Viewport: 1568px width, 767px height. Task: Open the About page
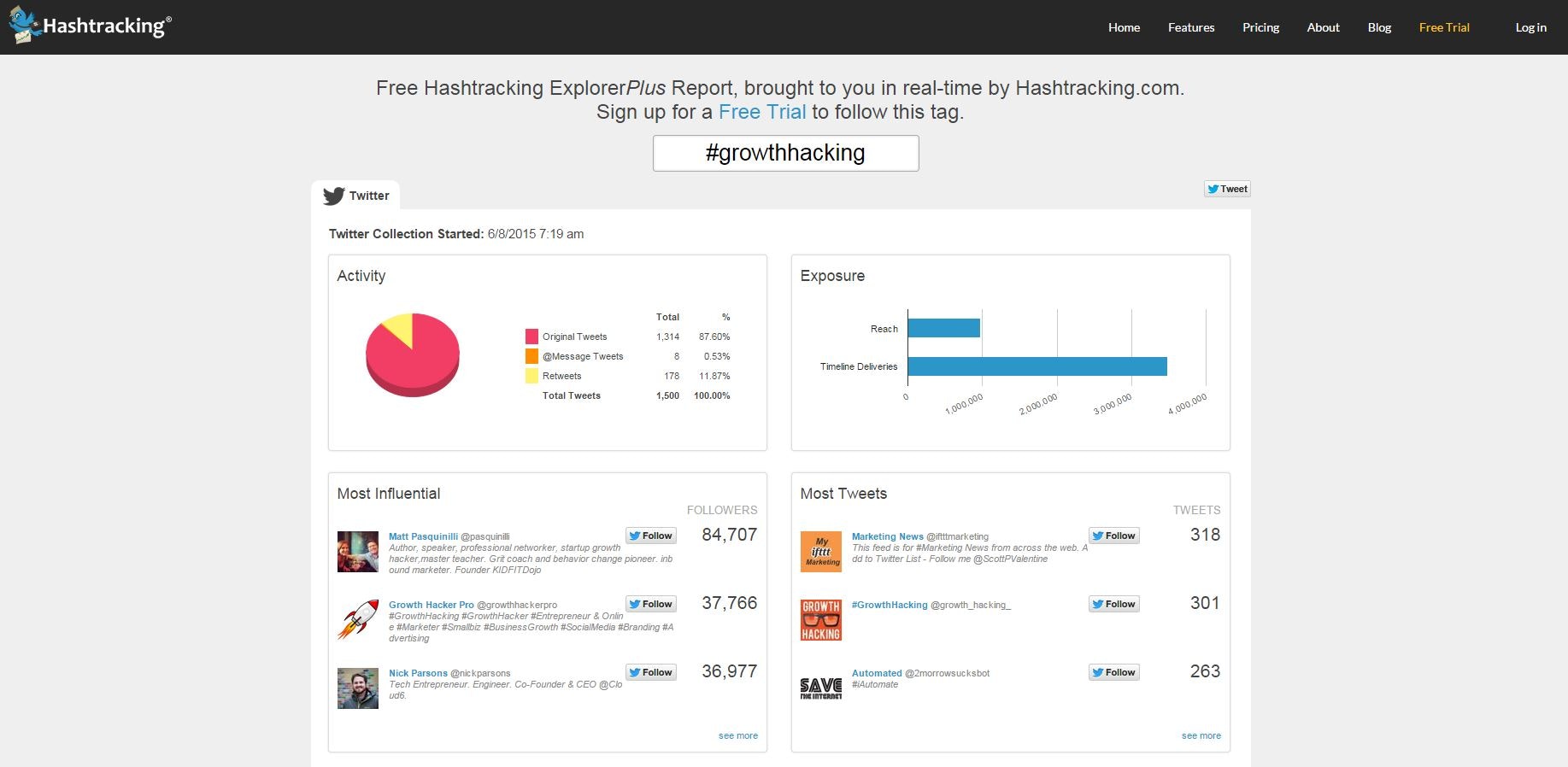(1323, 27)
